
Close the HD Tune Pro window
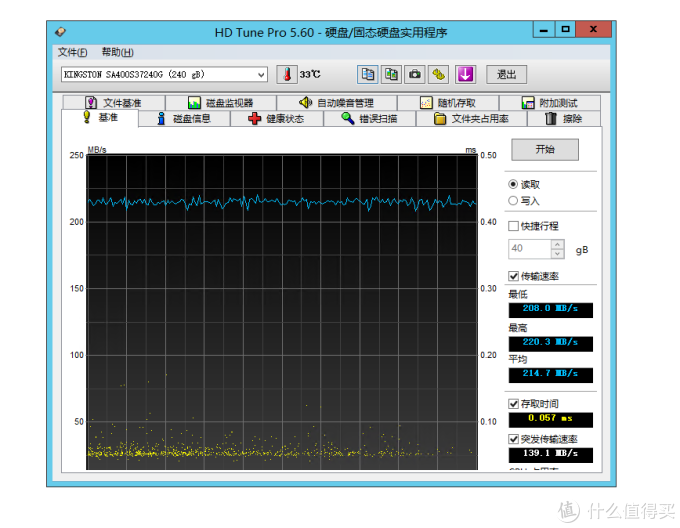593,29
